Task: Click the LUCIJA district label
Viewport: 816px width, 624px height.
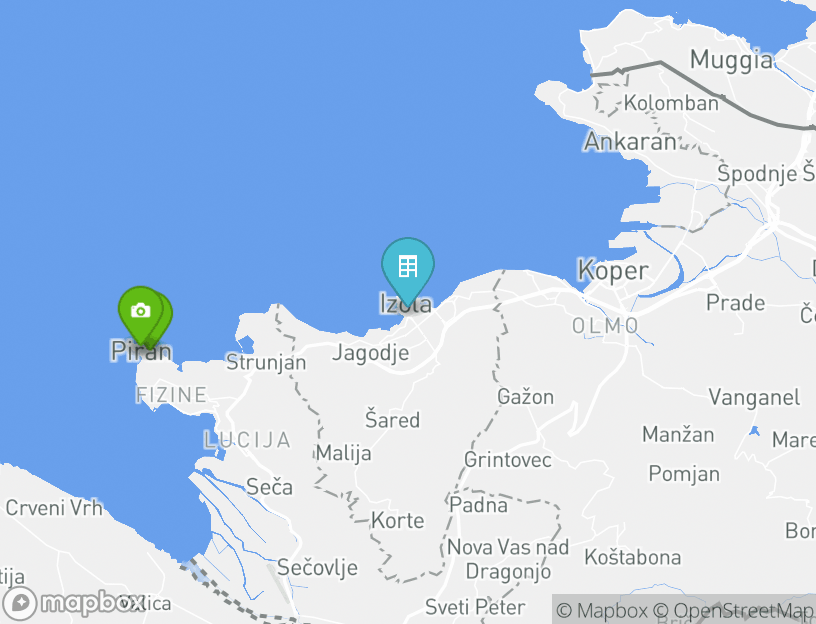Action: coord(247,440)
